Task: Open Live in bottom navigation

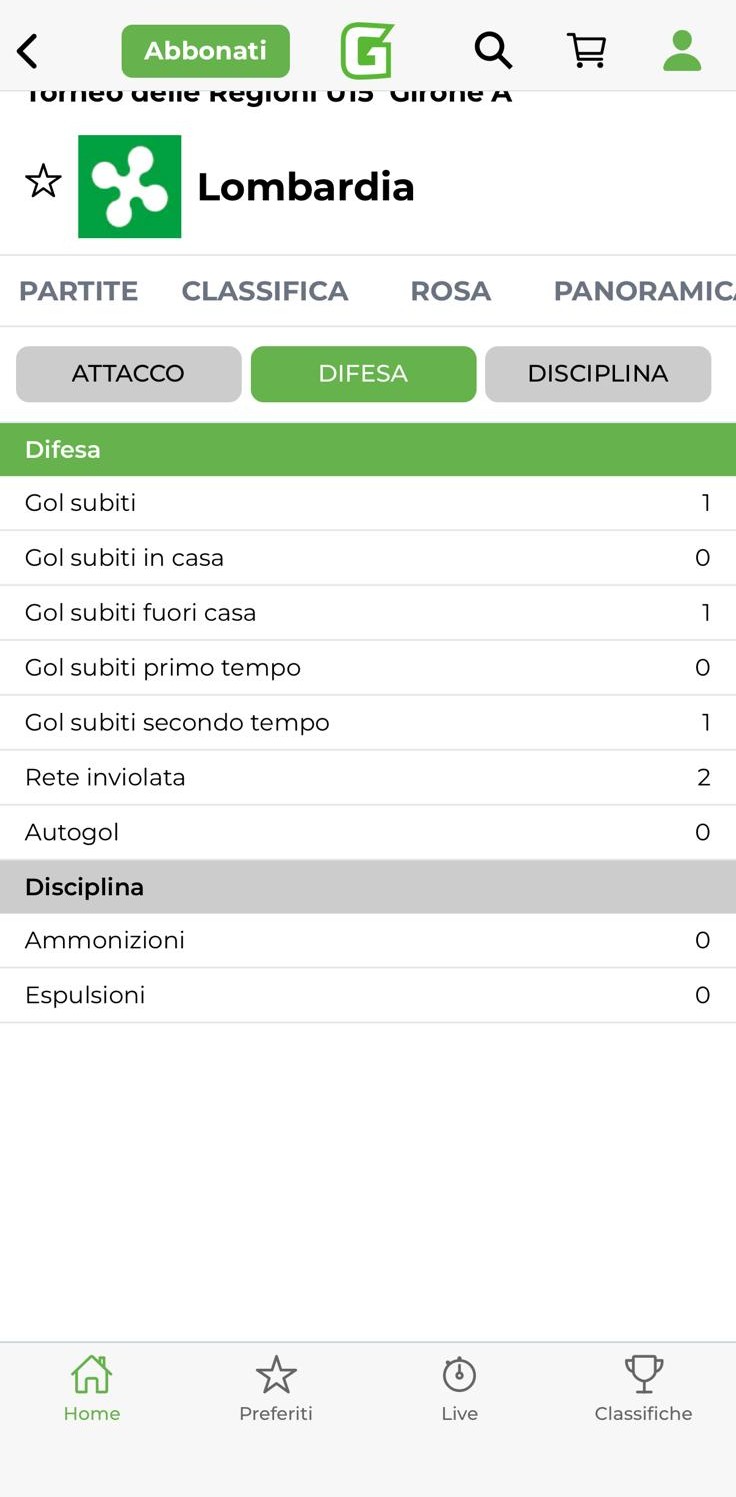Action: (x=460, y=1388)
